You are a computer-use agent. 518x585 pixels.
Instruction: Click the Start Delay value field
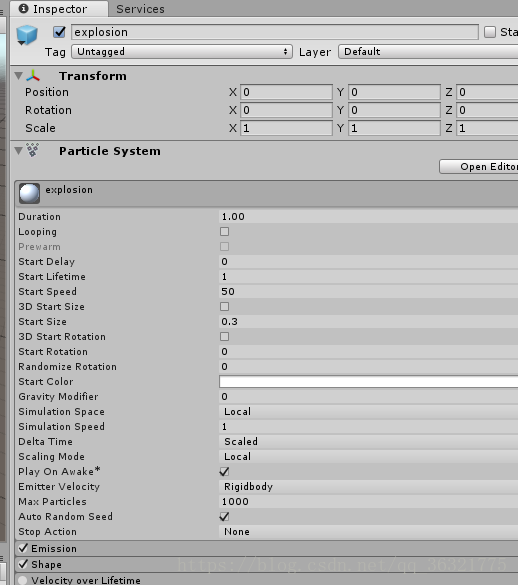point(368,262)
